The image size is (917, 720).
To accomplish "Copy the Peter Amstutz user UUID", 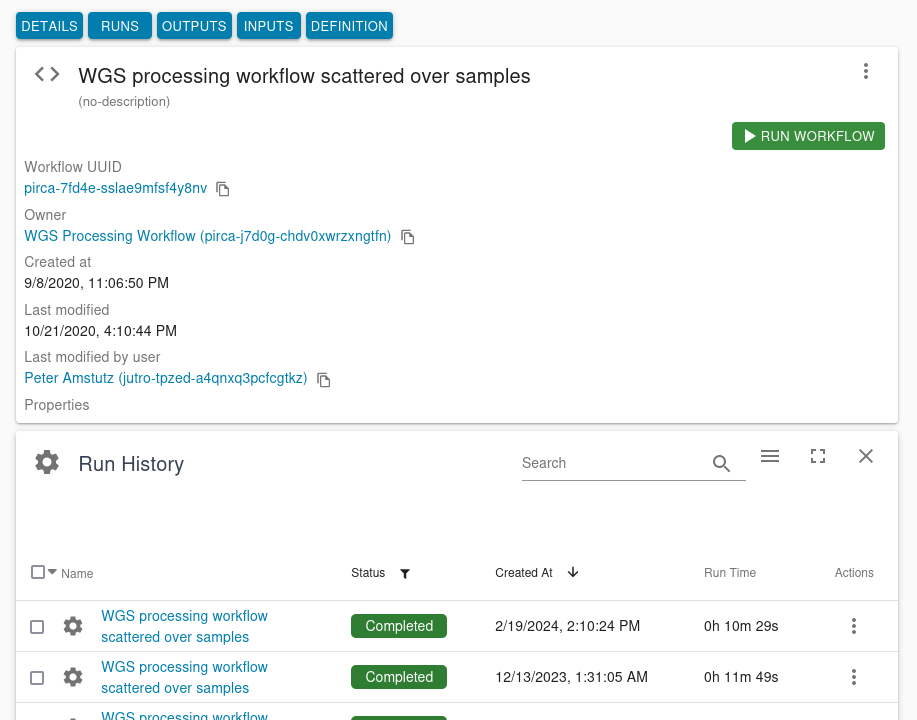I will (323, 380).
